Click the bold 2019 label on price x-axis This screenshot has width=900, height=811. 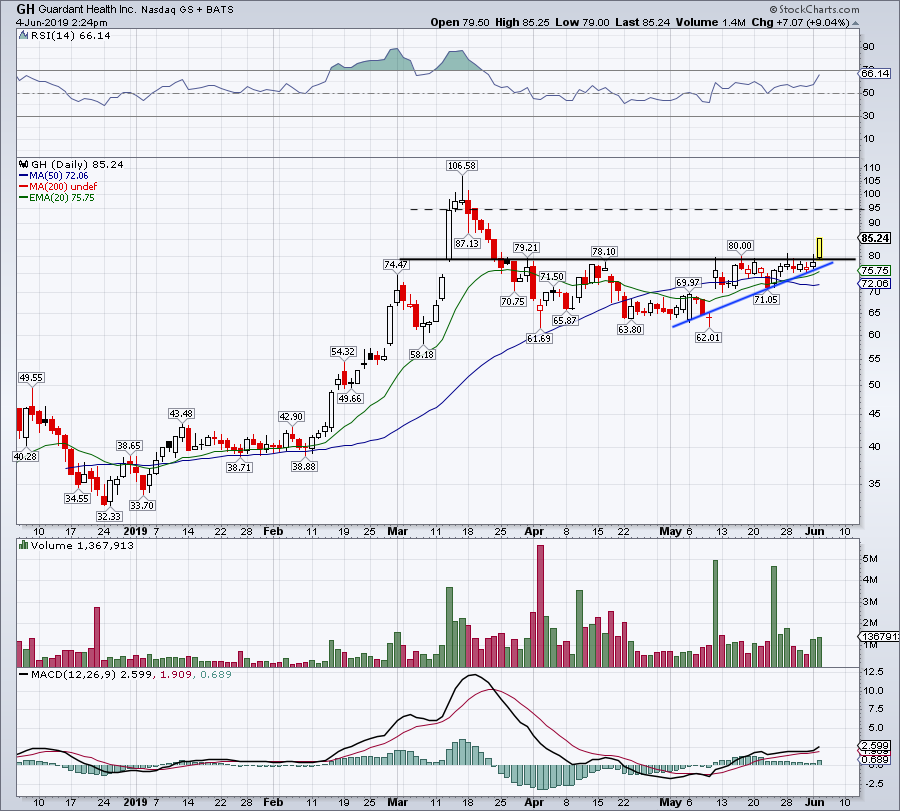(x=135, y=531)
